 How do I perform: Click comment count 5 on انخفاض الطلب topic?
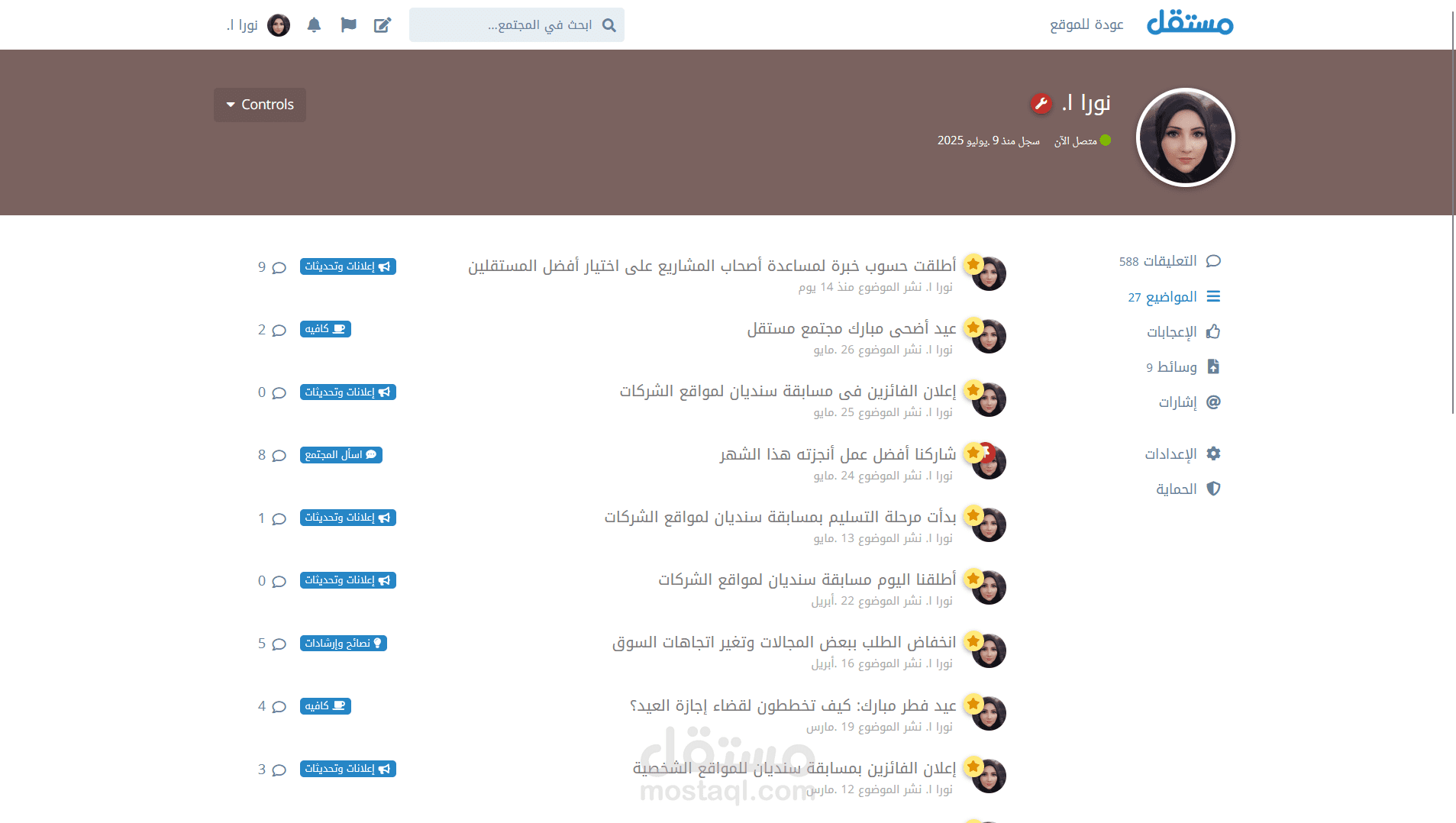point(272,644)
